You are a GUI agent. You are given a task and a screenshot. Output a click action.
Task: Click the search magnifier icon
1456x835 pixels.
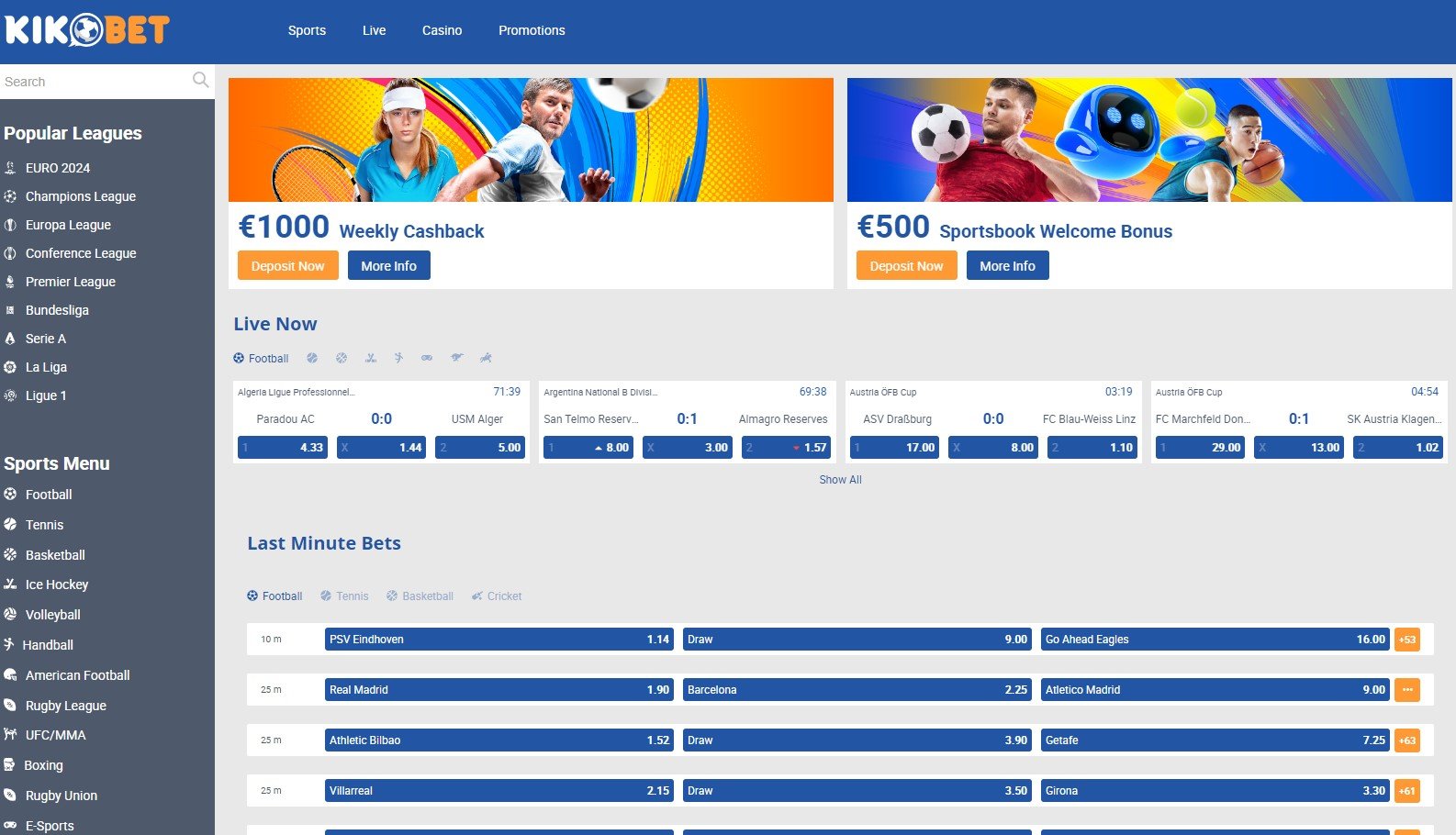click(200, 81)
